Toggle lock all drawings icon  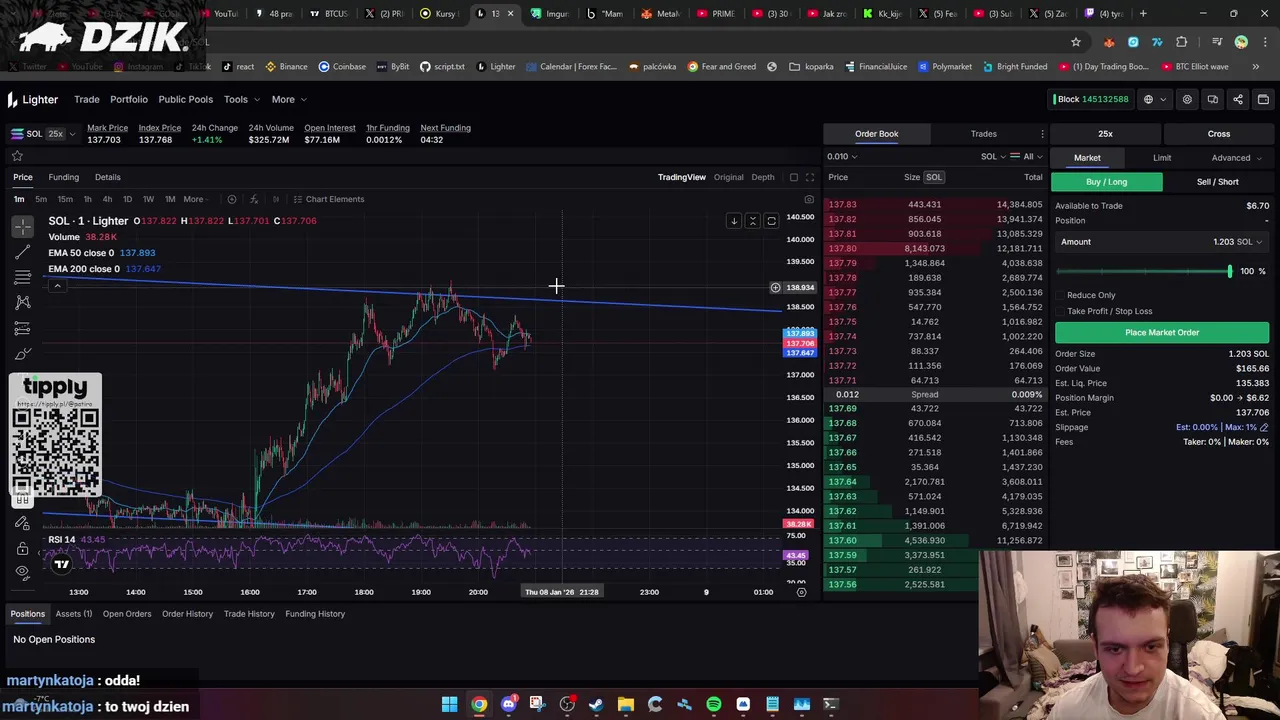point(22,548)
